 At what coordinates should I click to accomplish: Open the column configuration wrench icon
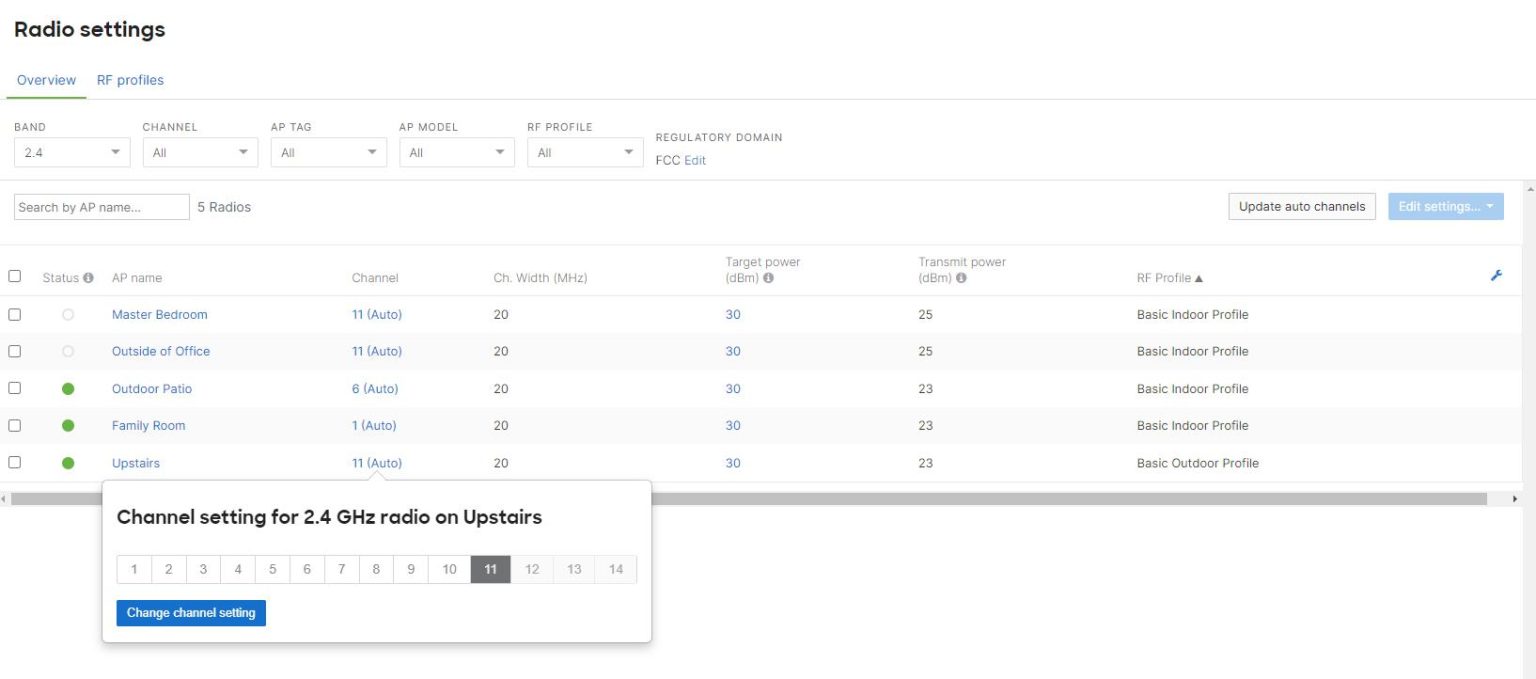coord(1496,277)
